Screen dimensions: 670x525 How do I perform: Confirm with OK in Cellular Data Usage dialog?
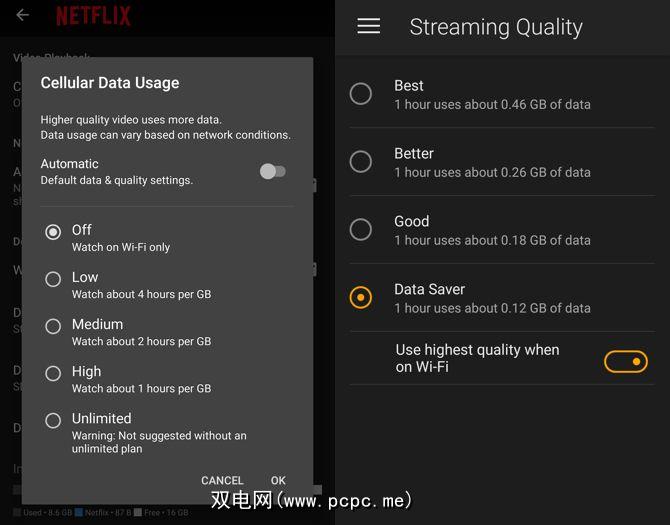(278, 480)
